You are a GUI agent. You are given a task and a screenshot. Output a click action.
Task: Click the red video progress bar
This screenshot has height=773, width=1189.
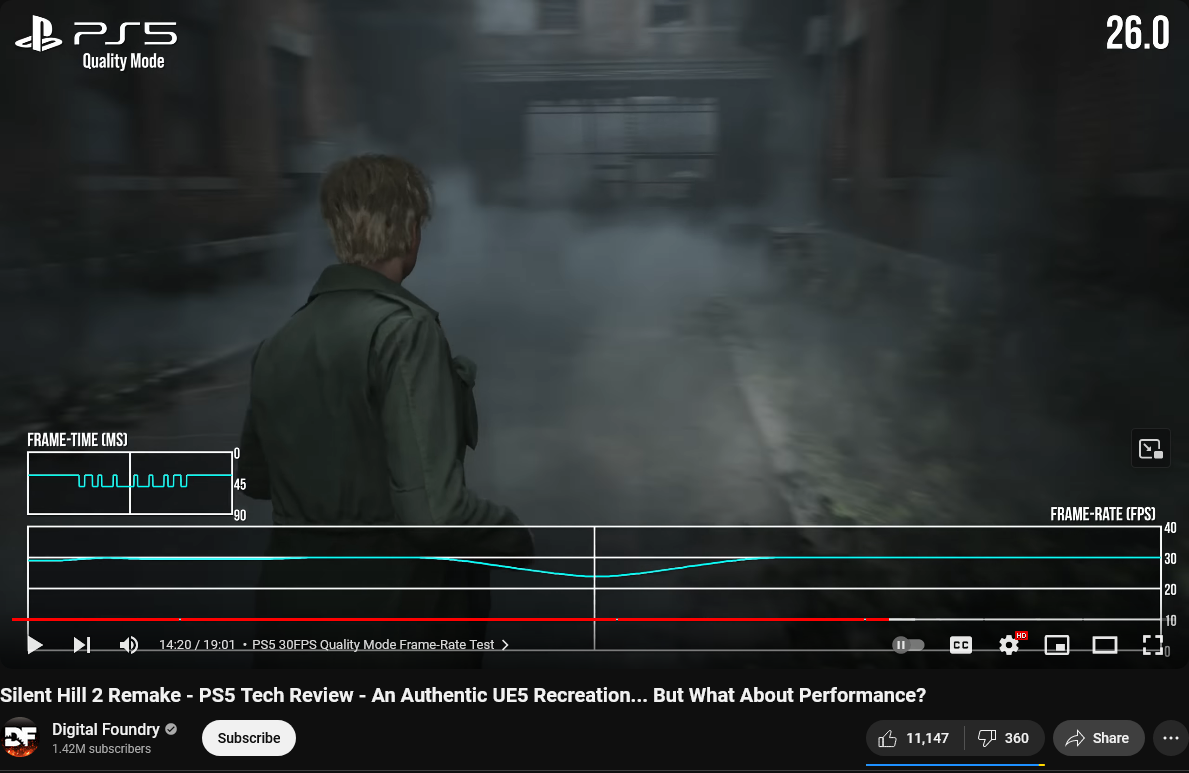[x=450, y=620]
